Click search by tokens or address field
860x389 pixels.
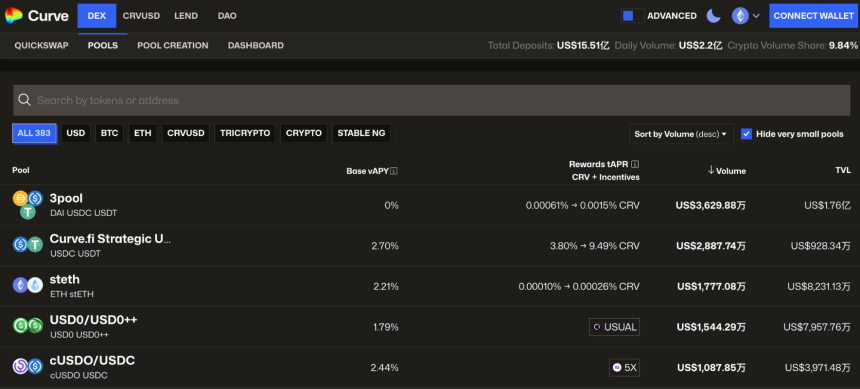click(x=431, y=100)
